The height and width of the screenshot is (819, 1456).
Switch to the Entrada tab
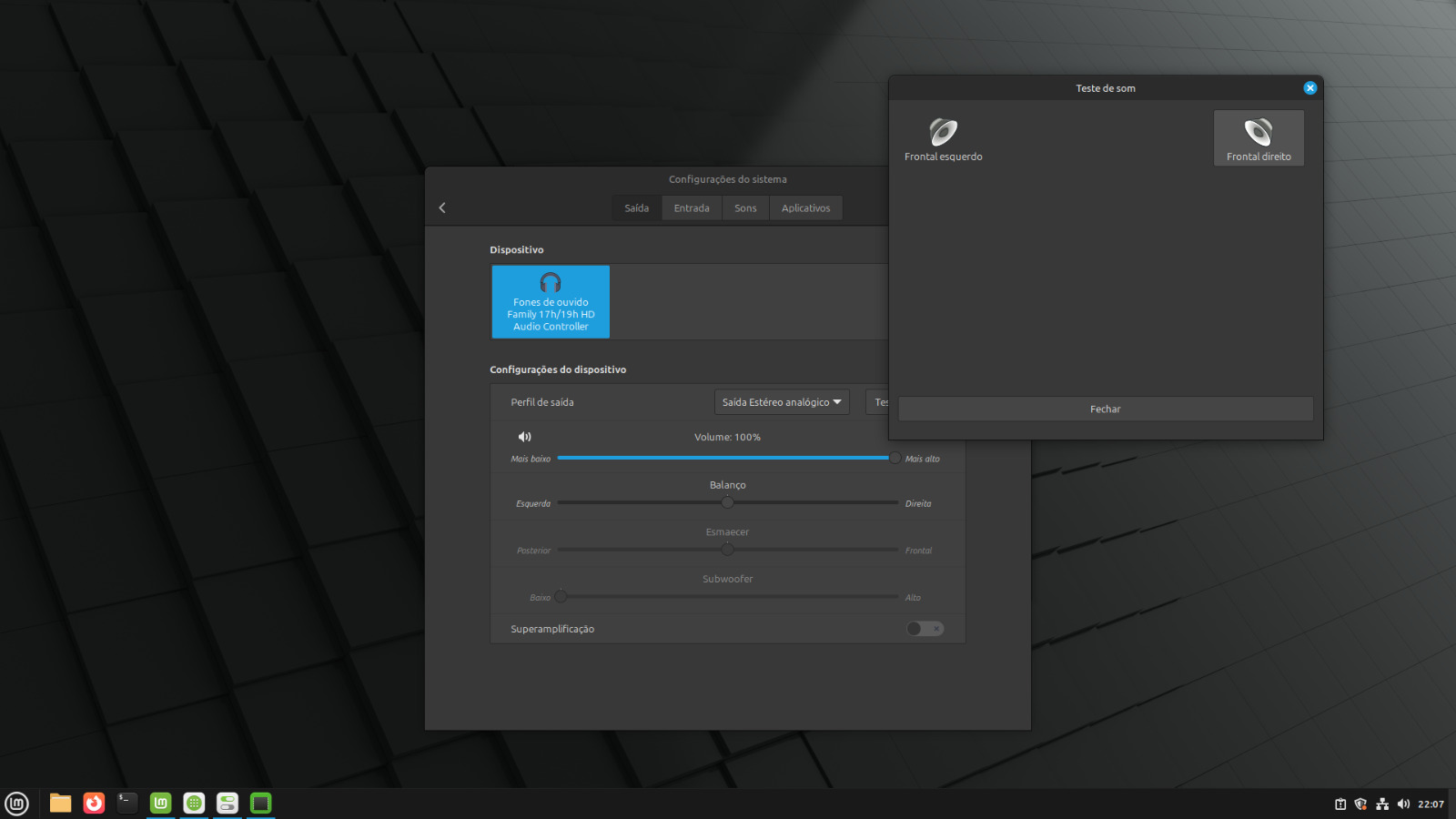point(692,208)
